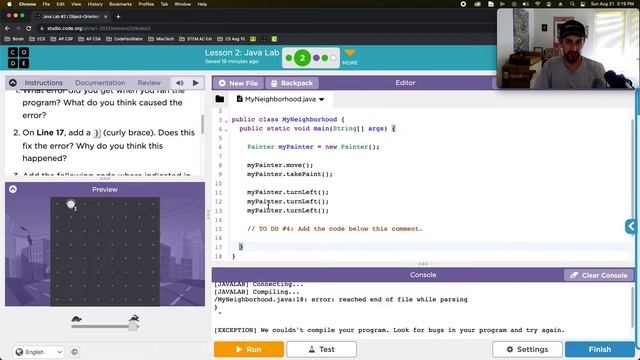
Task: Open Chrome's History menu
Action: (x=95, y=4)
